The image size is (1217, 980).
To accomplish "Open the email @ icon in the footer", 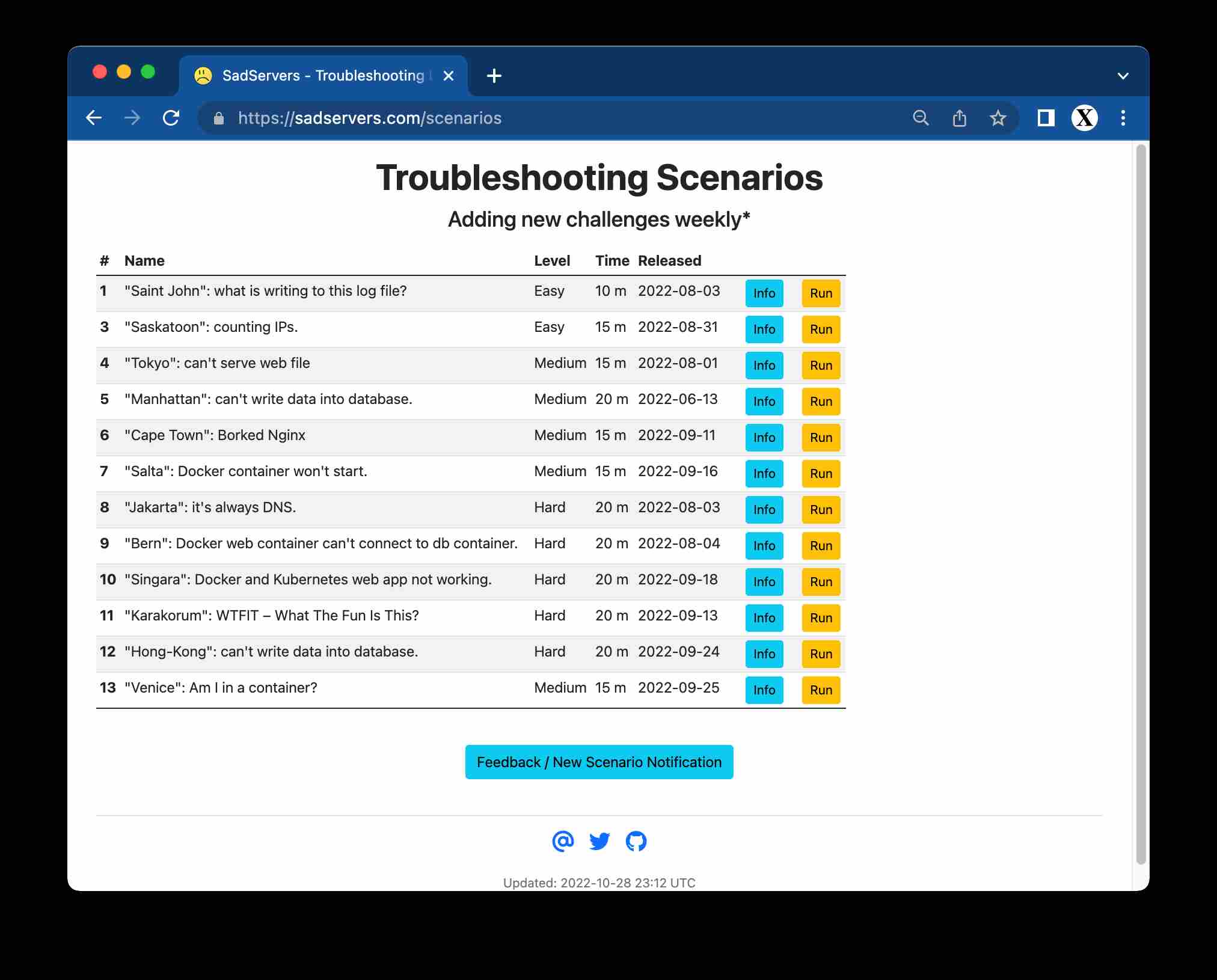I will click(x=563, y=841).
